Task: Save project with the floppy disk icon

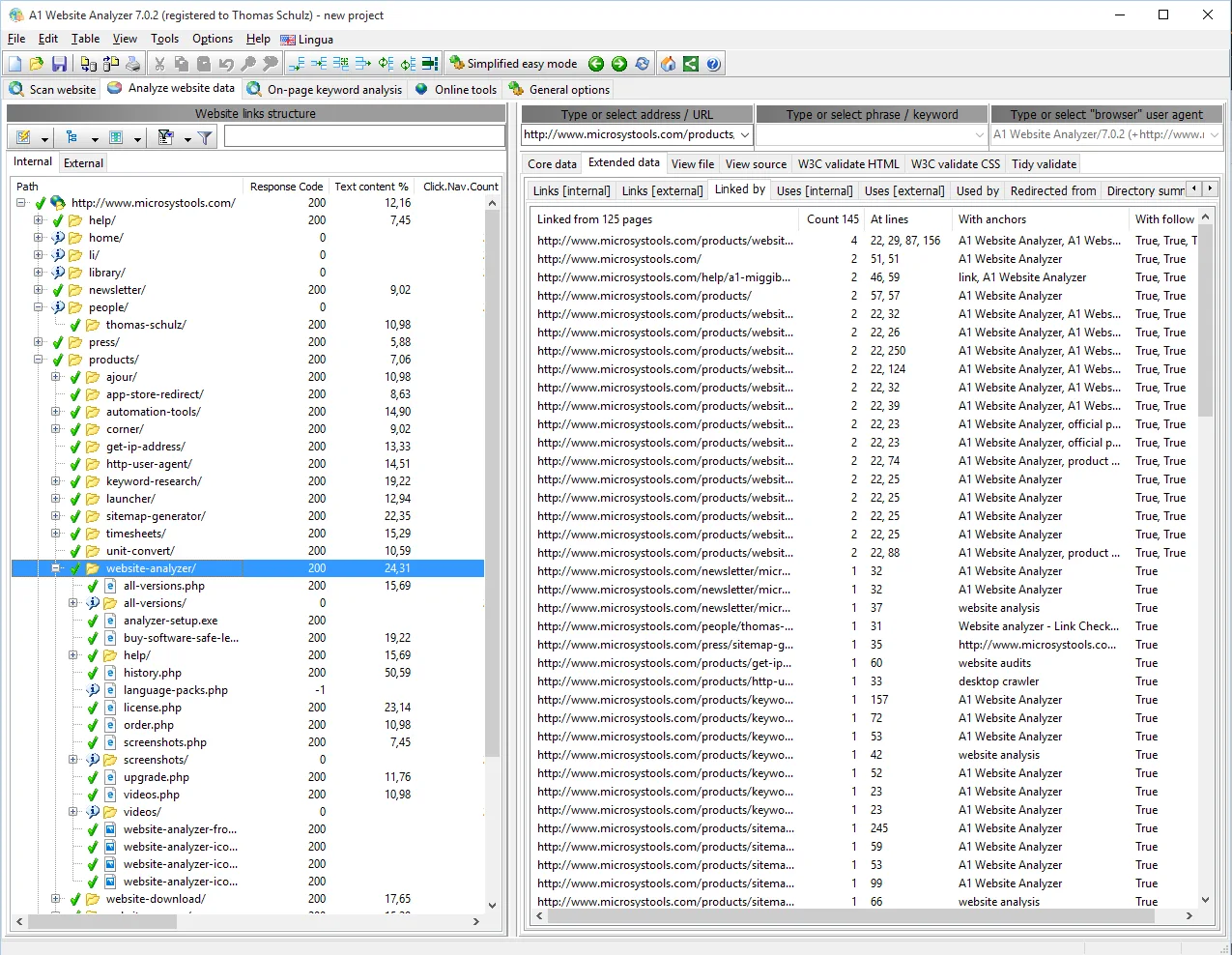Action: click(x=60, y=64)
